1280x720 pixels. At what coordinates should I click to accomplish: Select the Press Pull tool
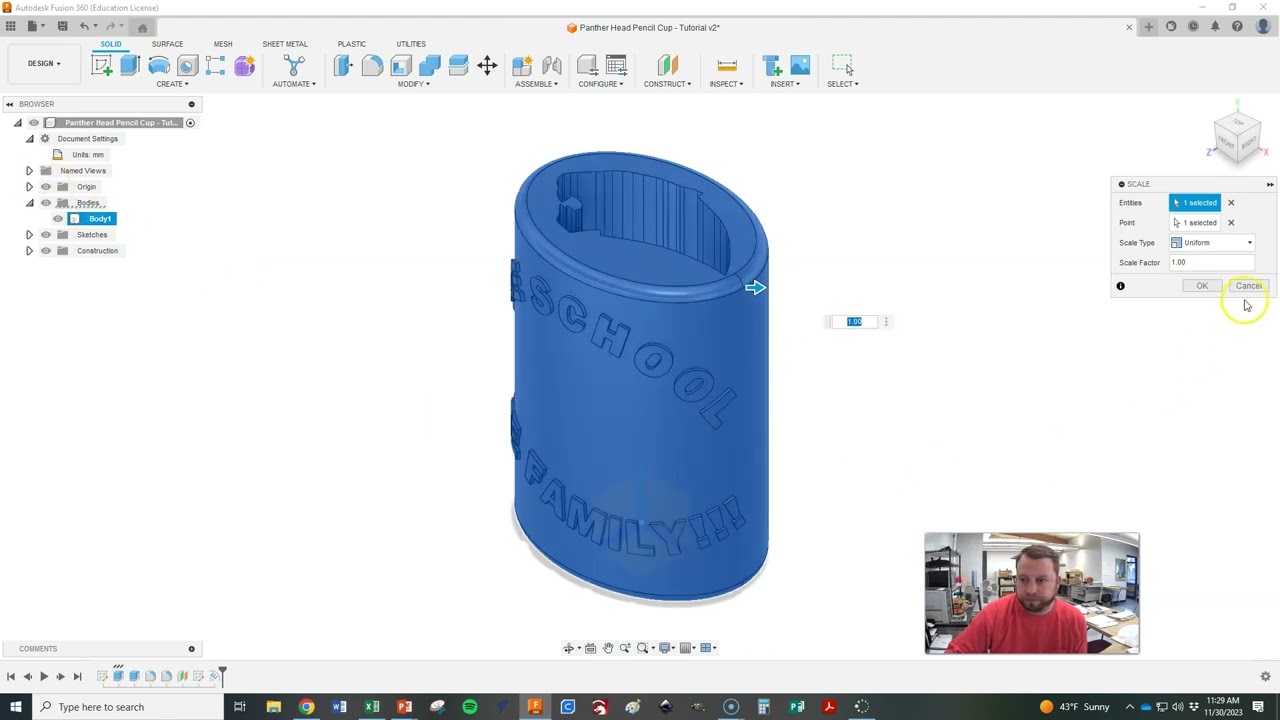(343, 66)
